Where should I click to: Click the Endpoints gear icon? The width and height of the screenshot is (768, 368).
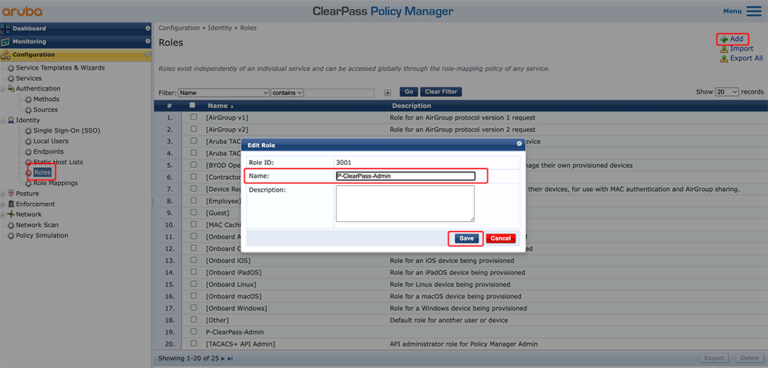pos(28,152)
